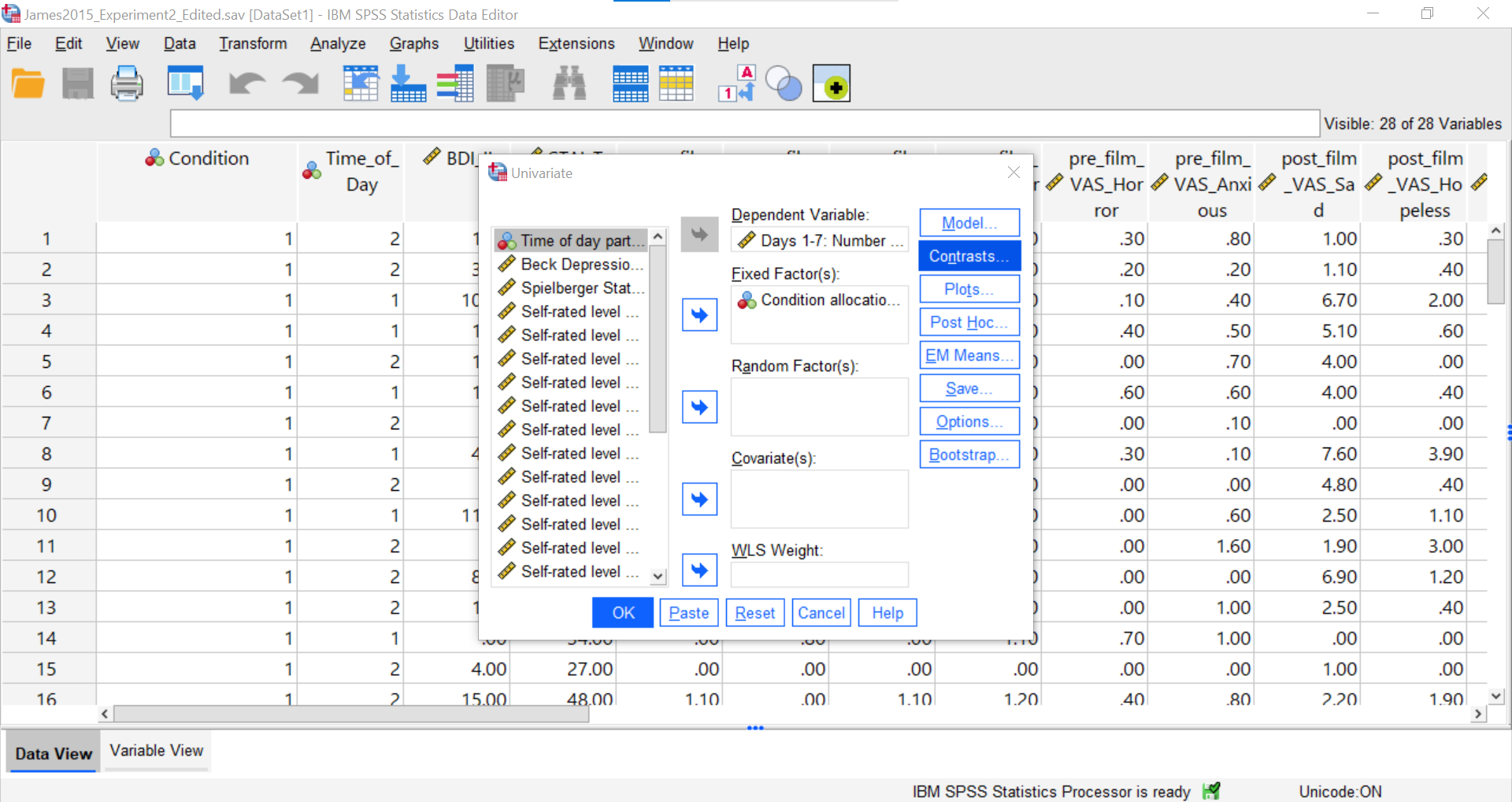The width and height of the screenshot is (1512, 802).
Task: Open the Plots... dialog button
Action: [x=969, y=289]
